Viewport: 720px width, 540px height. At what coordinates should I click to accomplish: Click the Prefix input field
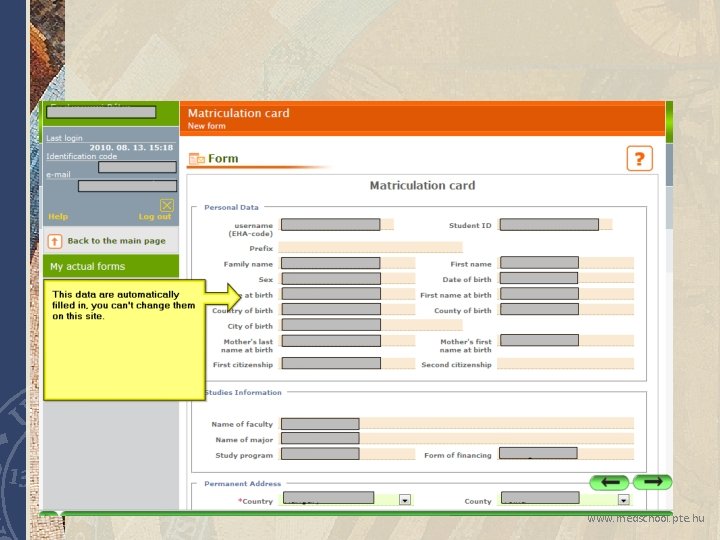coord(370,248)
